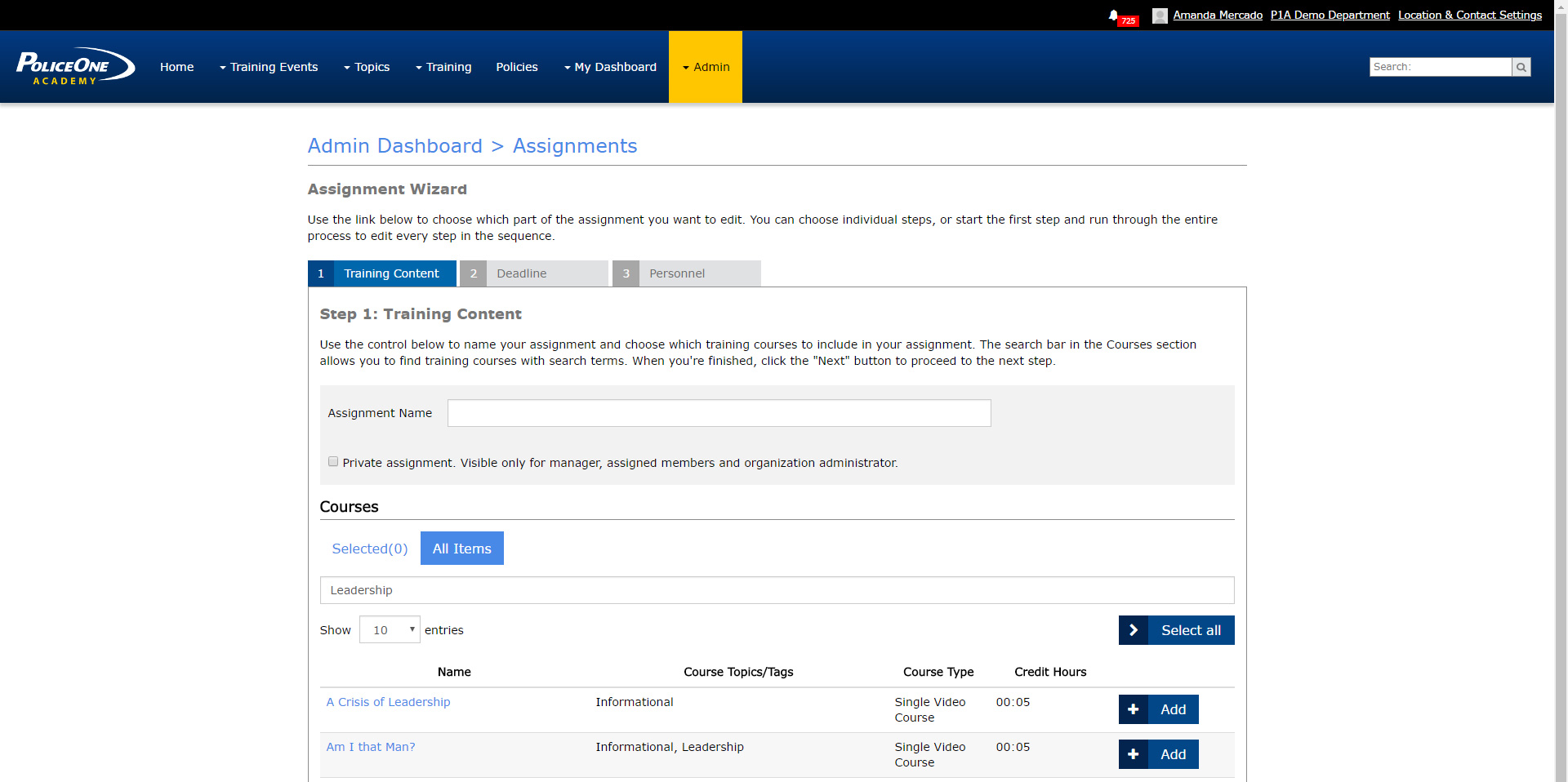Click the plus icon for Am I that Man?
The width and height of the screenshot is (1568, 782).
[x=1134, y=754]
